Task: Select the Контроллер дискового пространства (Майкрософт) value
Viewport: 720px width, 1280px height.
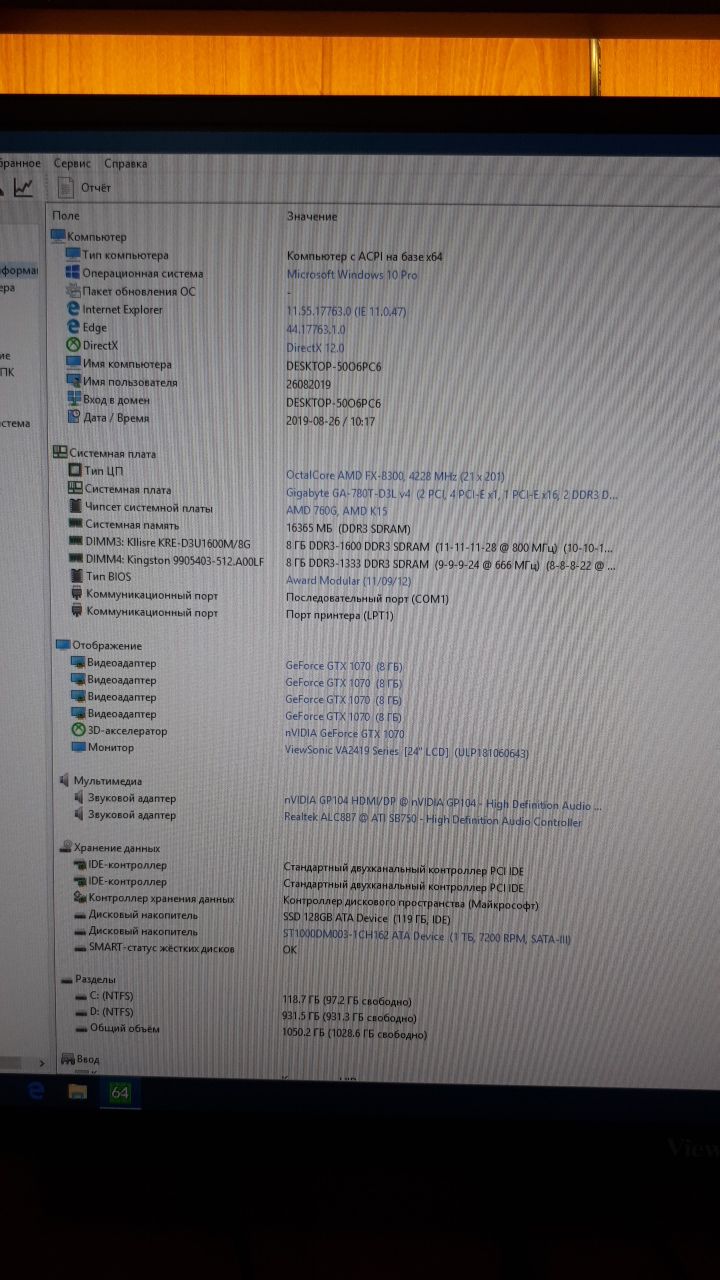Action: [411, 904]
